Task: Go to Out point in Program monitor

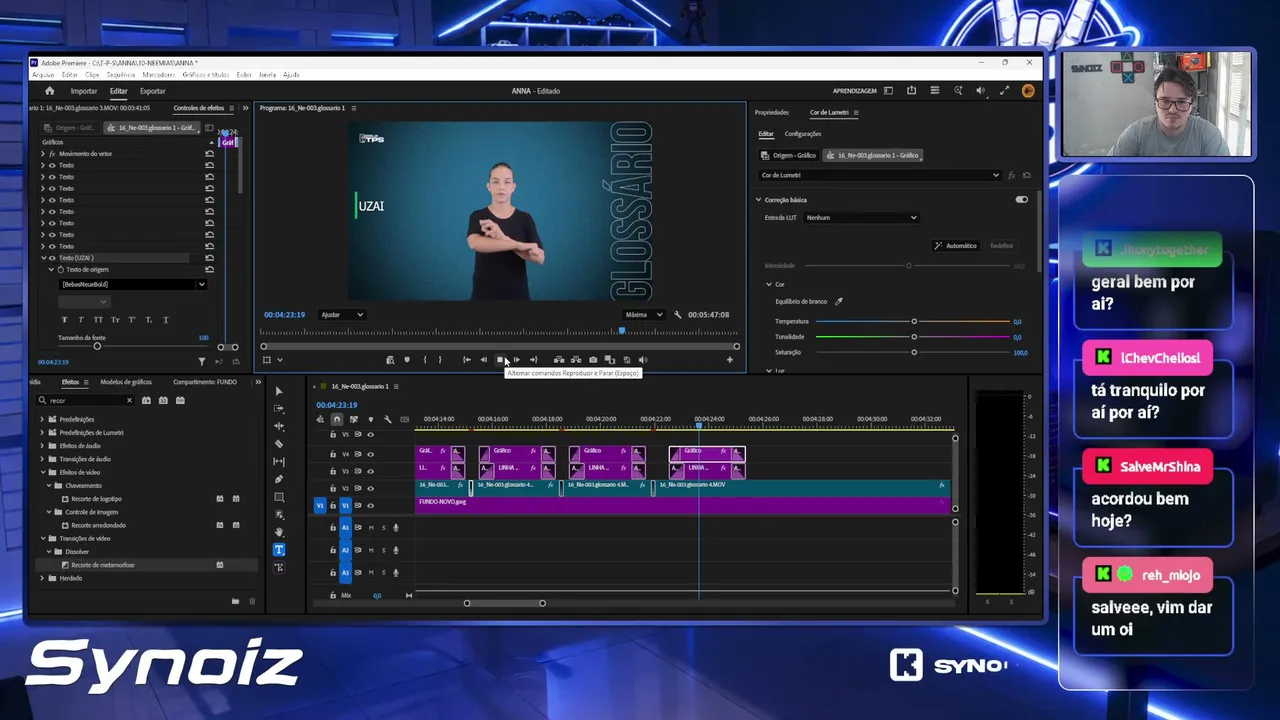Action: (533, 360)
